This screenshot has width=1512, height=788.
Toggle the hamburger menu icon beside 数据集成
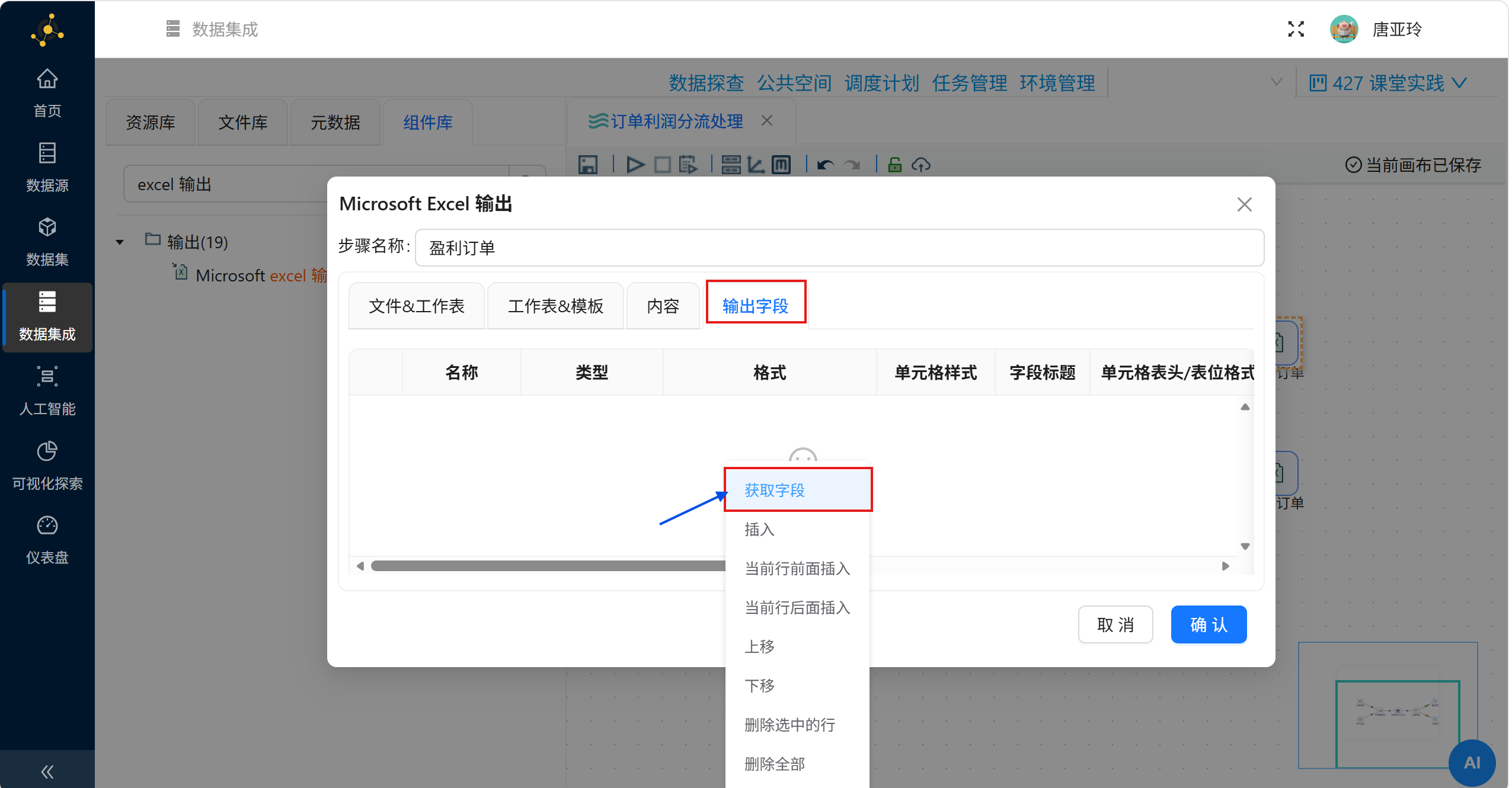172,28
